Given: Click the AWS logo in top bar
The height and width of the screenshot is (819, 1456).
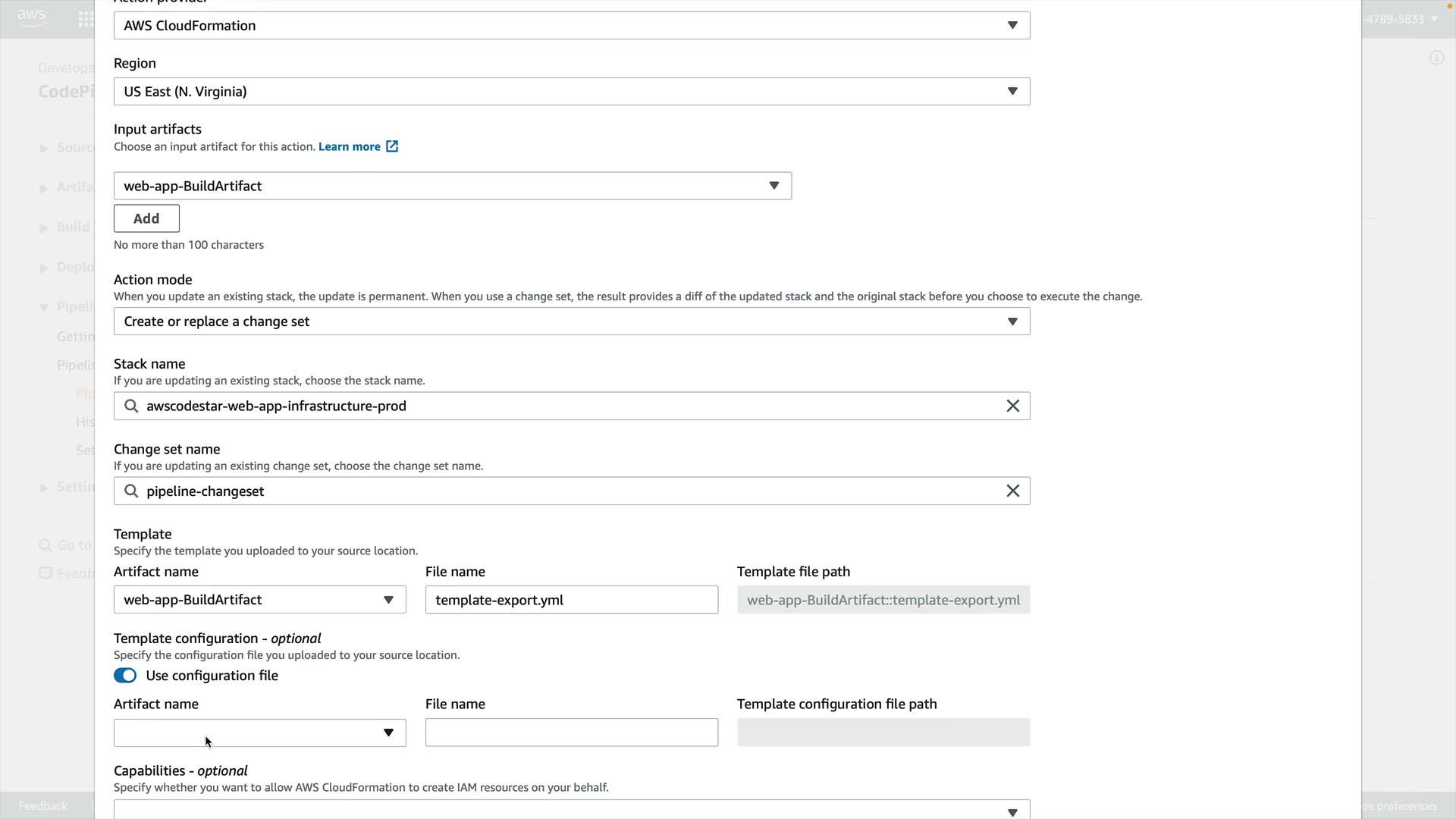Looking at the screenshot, I should 32,18.
